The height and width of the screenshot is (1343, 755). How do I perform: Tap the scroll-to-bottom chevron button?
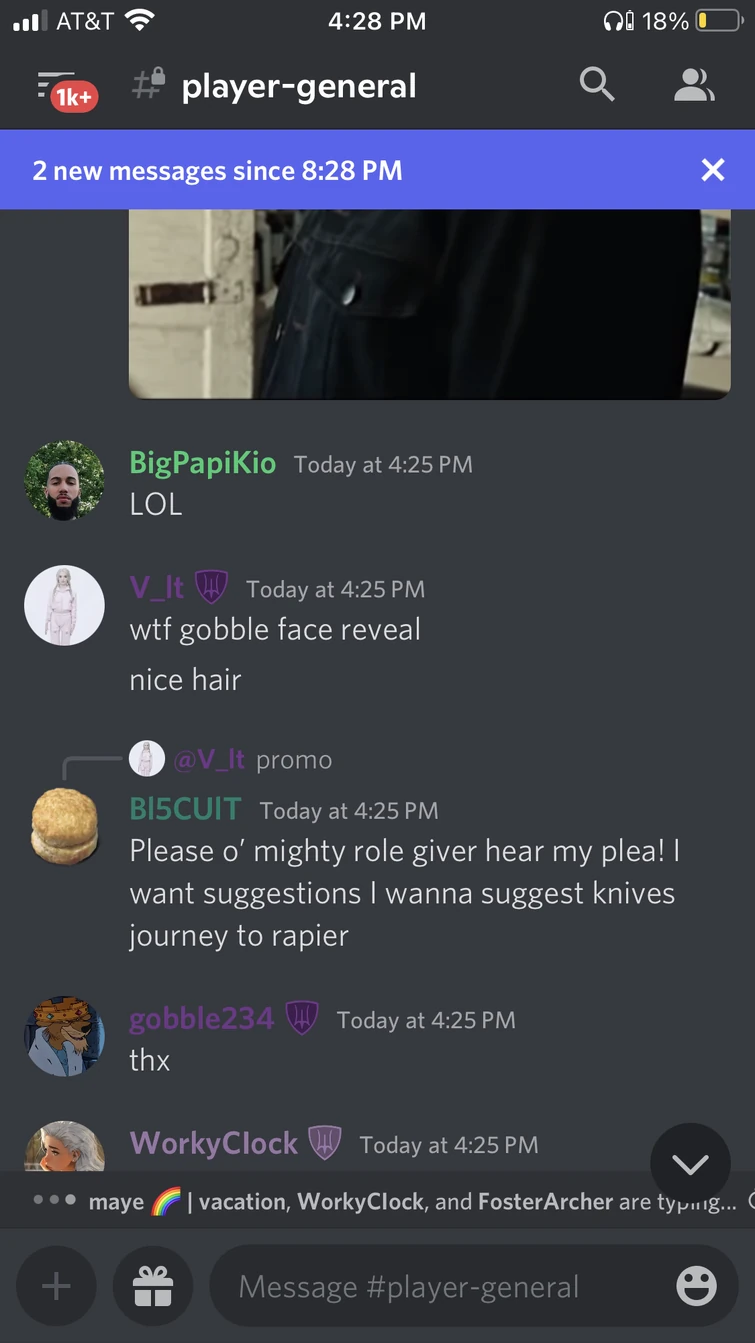690,1163
